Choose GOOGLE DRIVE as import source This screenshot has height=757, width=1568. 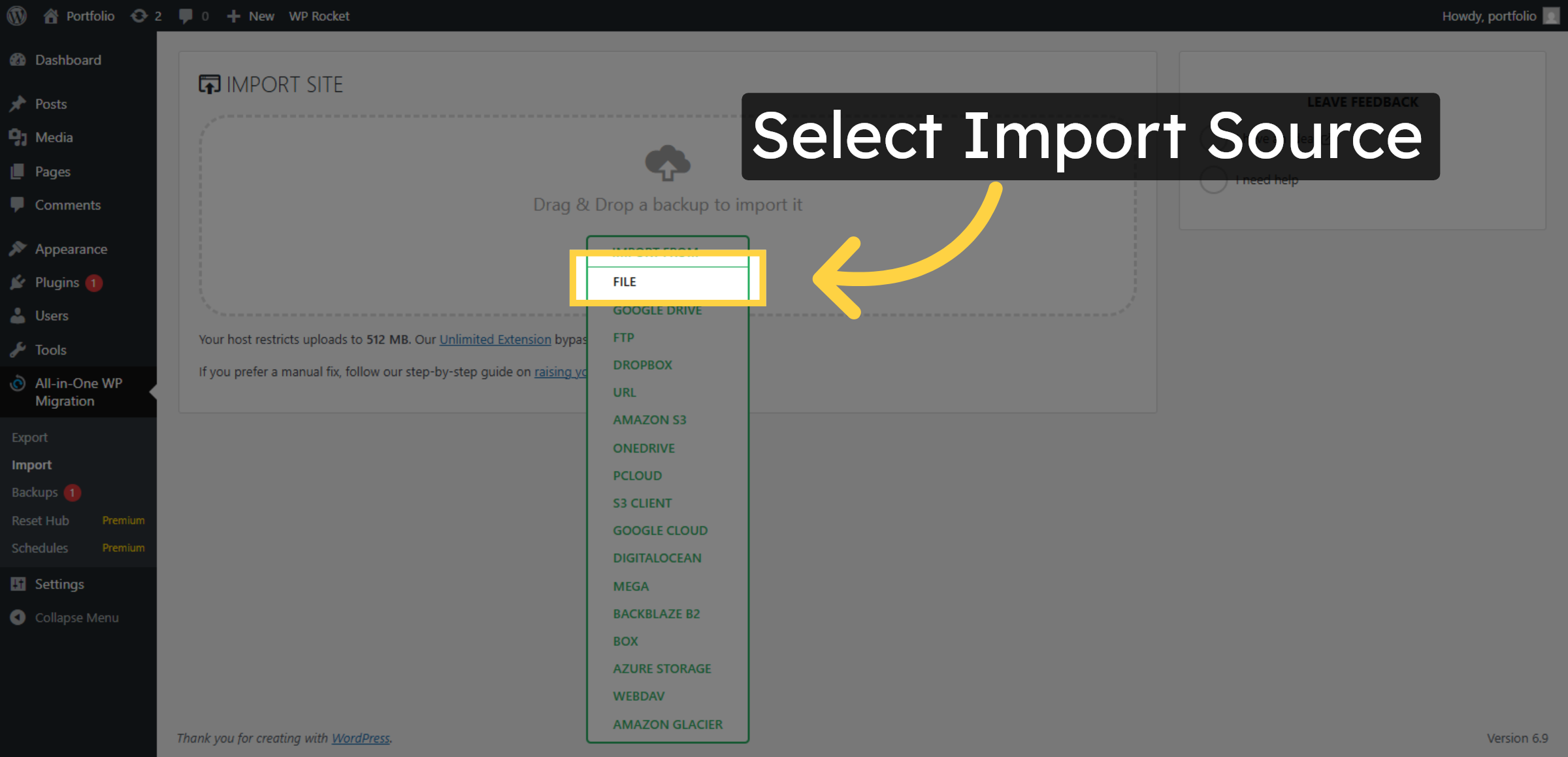tap(657, 310)
